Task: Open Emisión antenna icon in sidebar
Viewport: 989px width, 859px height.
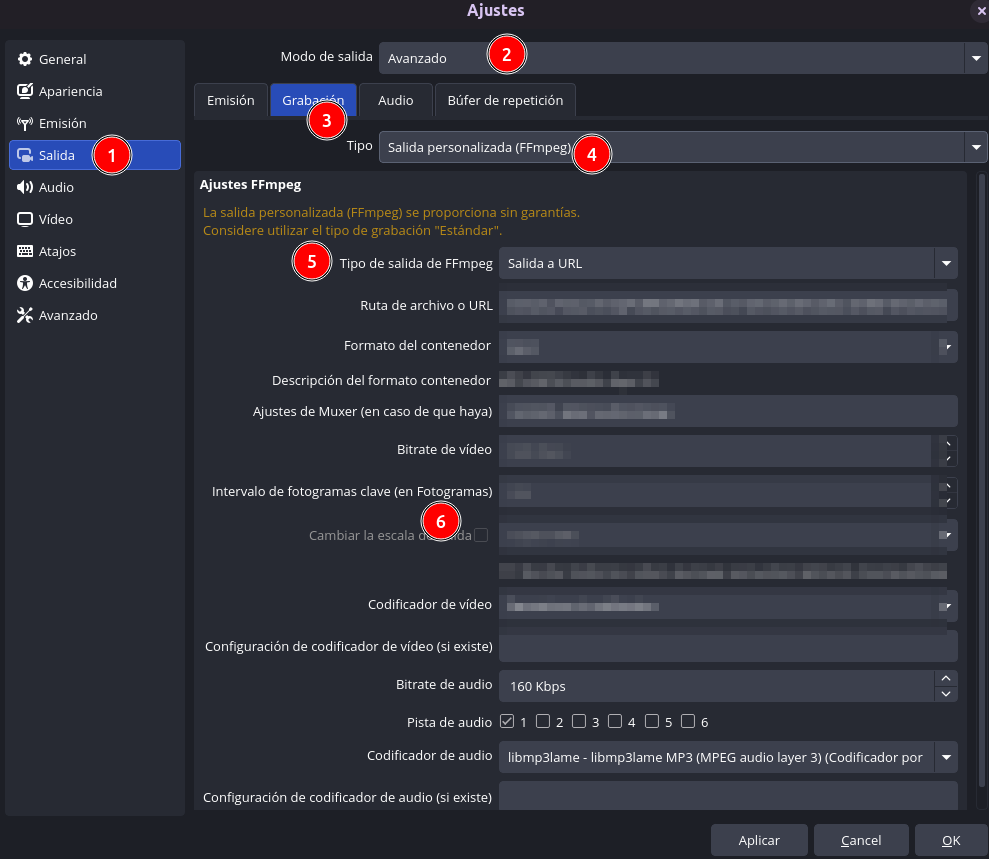Action: click(x=25, y=124)
